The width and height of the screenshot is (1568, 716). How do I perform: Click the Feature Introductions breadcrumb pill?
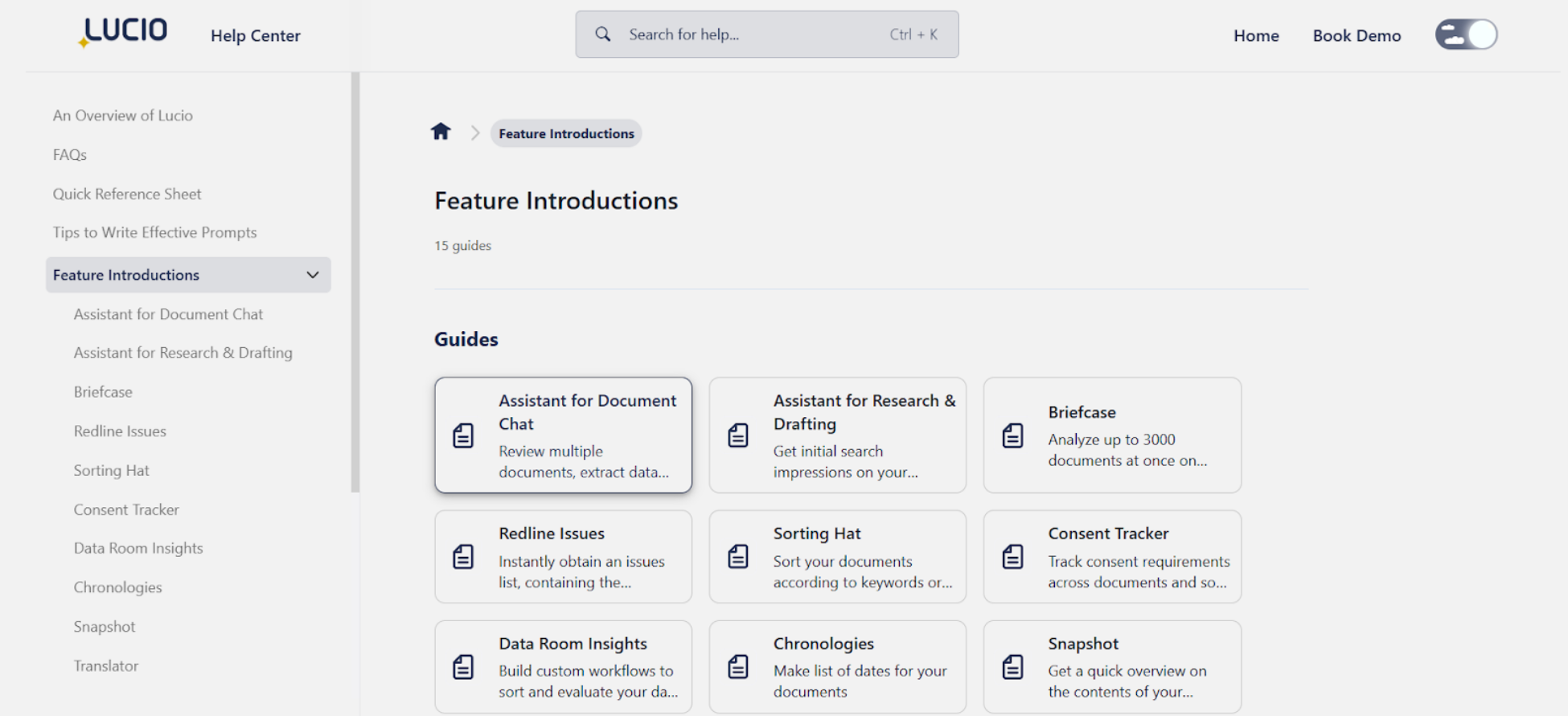566,133
